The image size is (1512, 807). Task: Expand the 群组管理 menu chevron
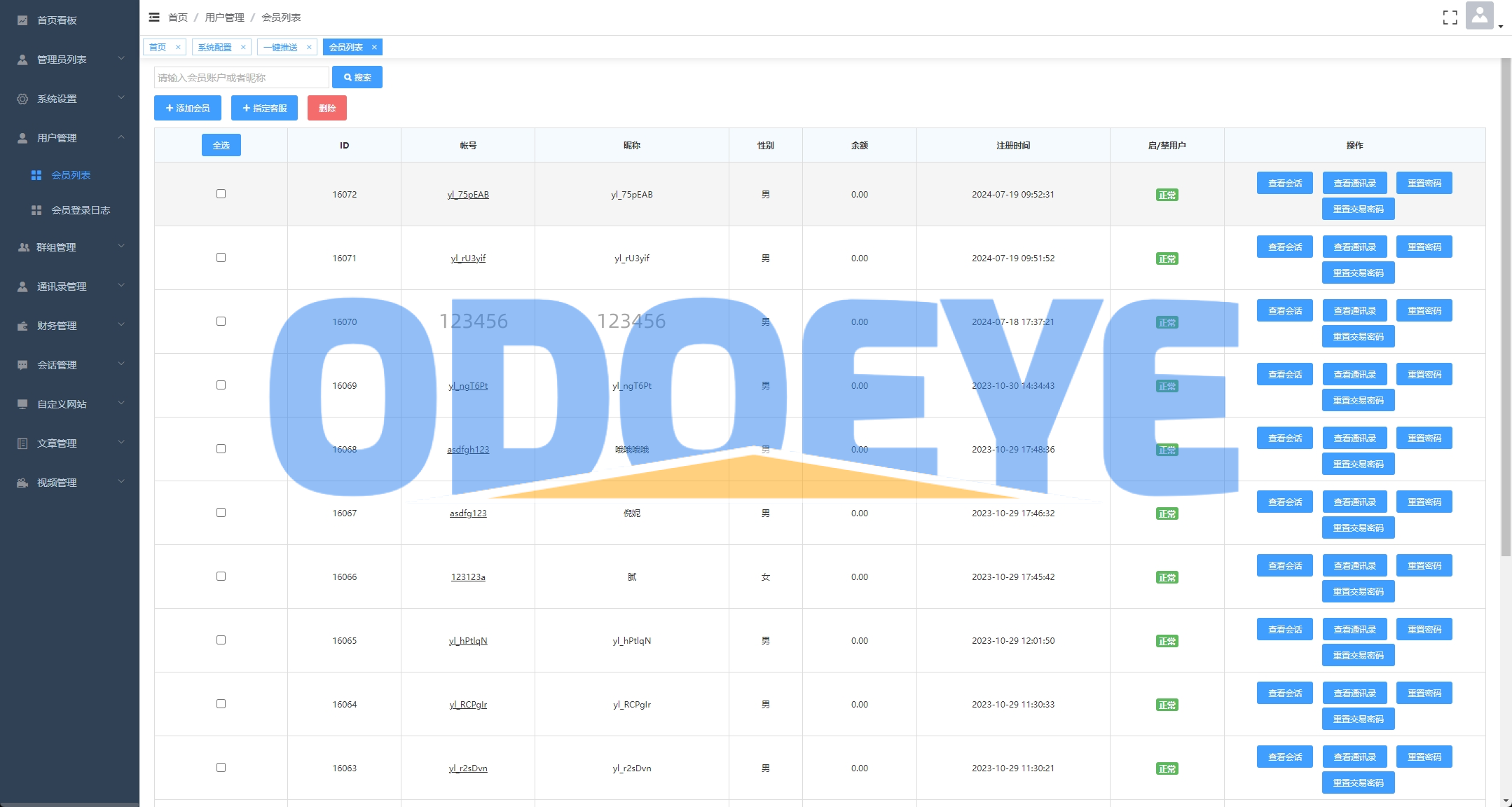pos(121,246)
